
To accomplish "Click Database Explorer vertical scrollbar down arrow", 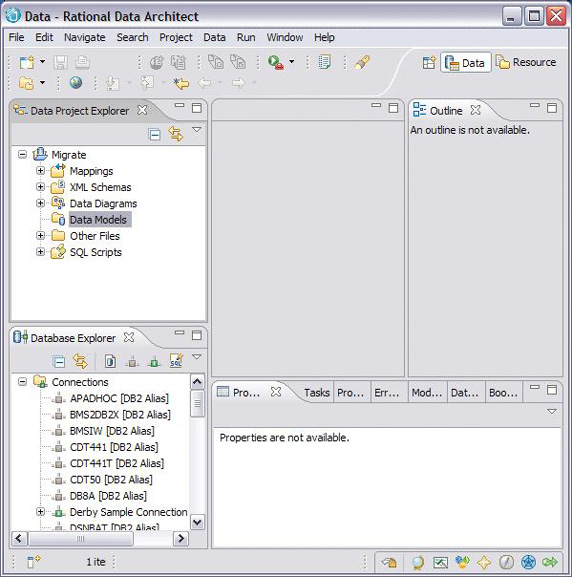I will (x=197, y=522).
